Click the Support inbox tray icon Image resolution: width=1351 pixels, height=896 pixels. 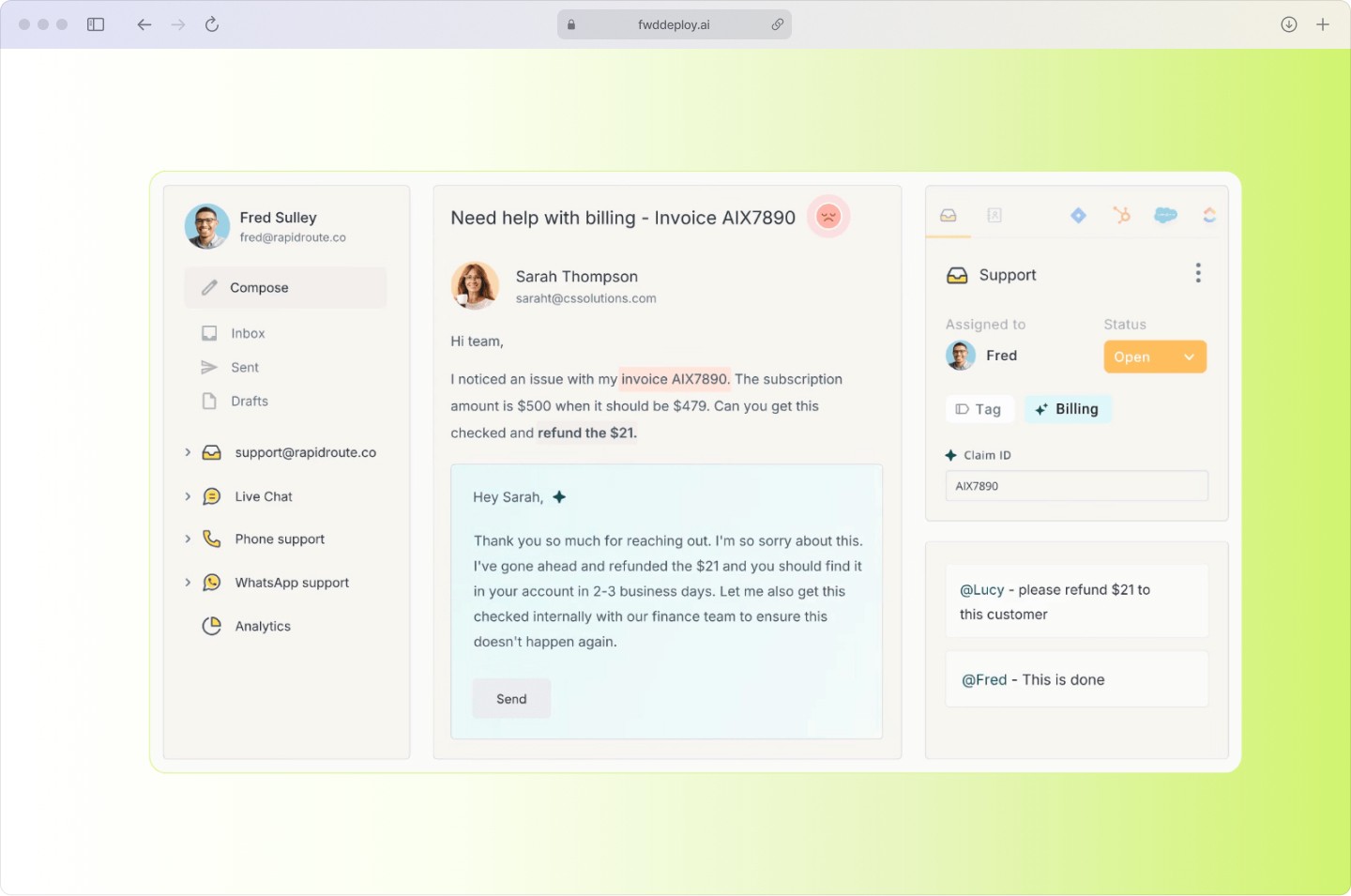957,276
